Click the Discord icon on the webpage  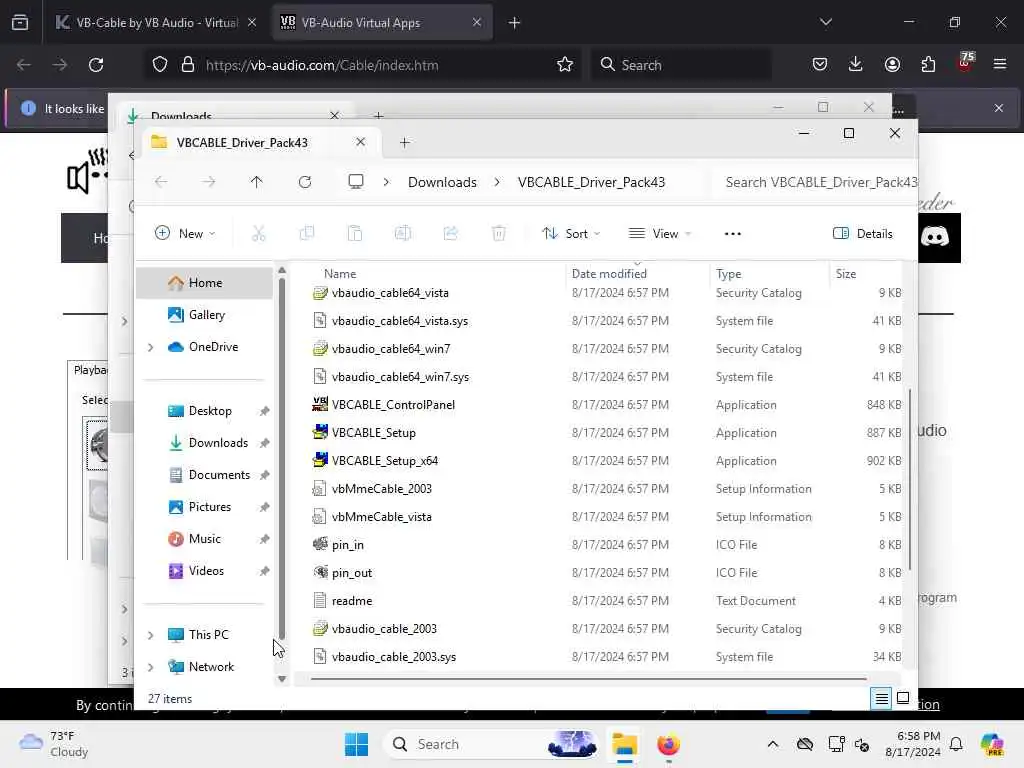click(935, 236)
